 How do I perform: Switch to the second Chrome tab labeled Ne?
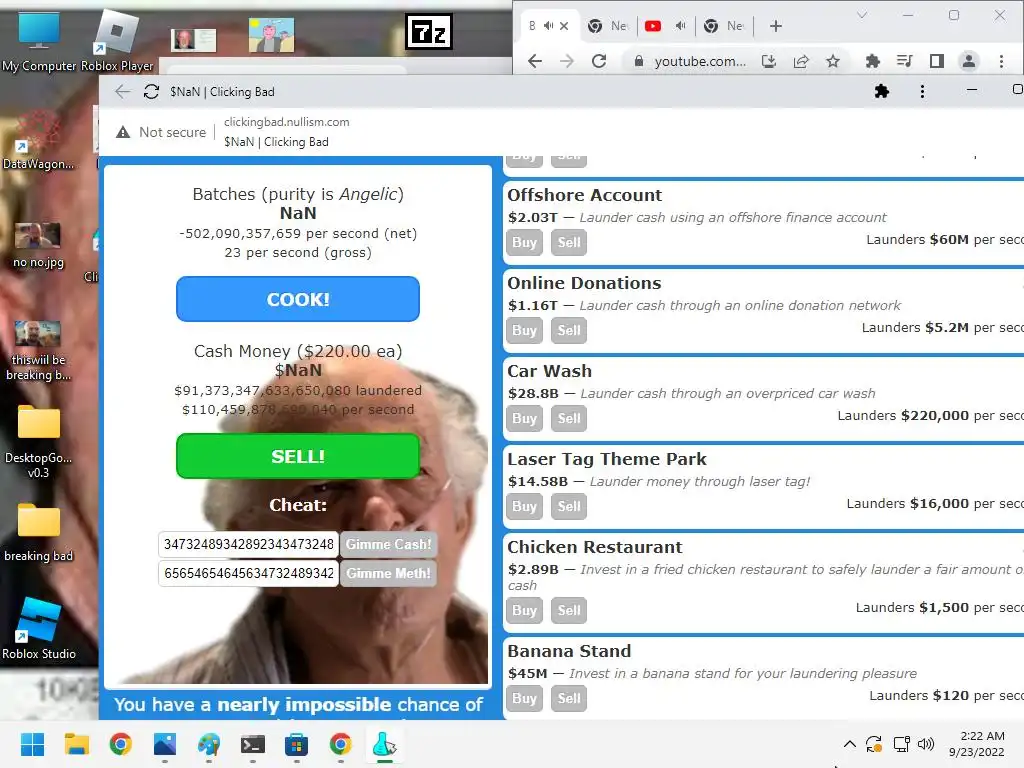click(x=608, y=26)
